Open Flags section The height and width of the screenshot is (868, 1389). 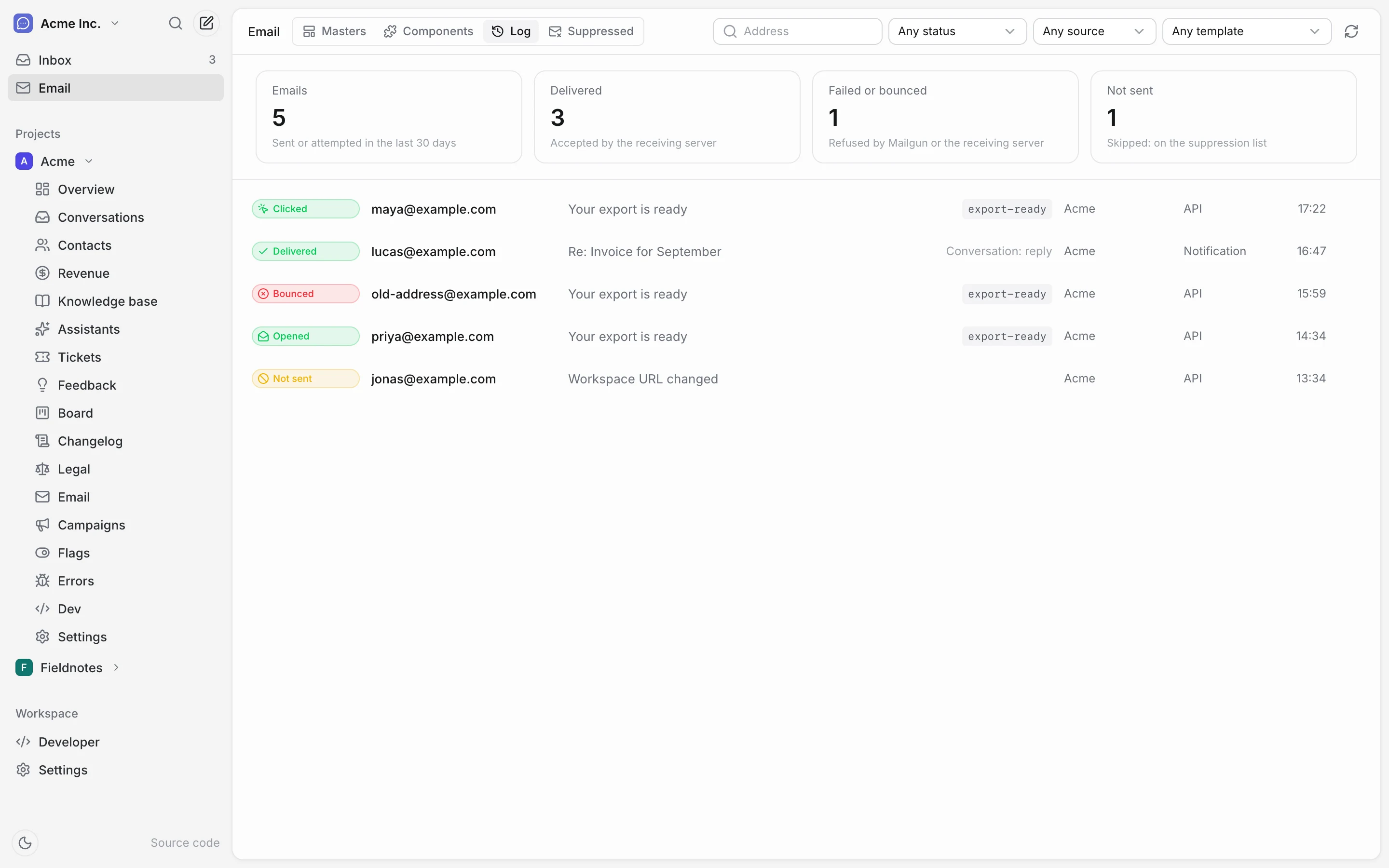point(126,553)
